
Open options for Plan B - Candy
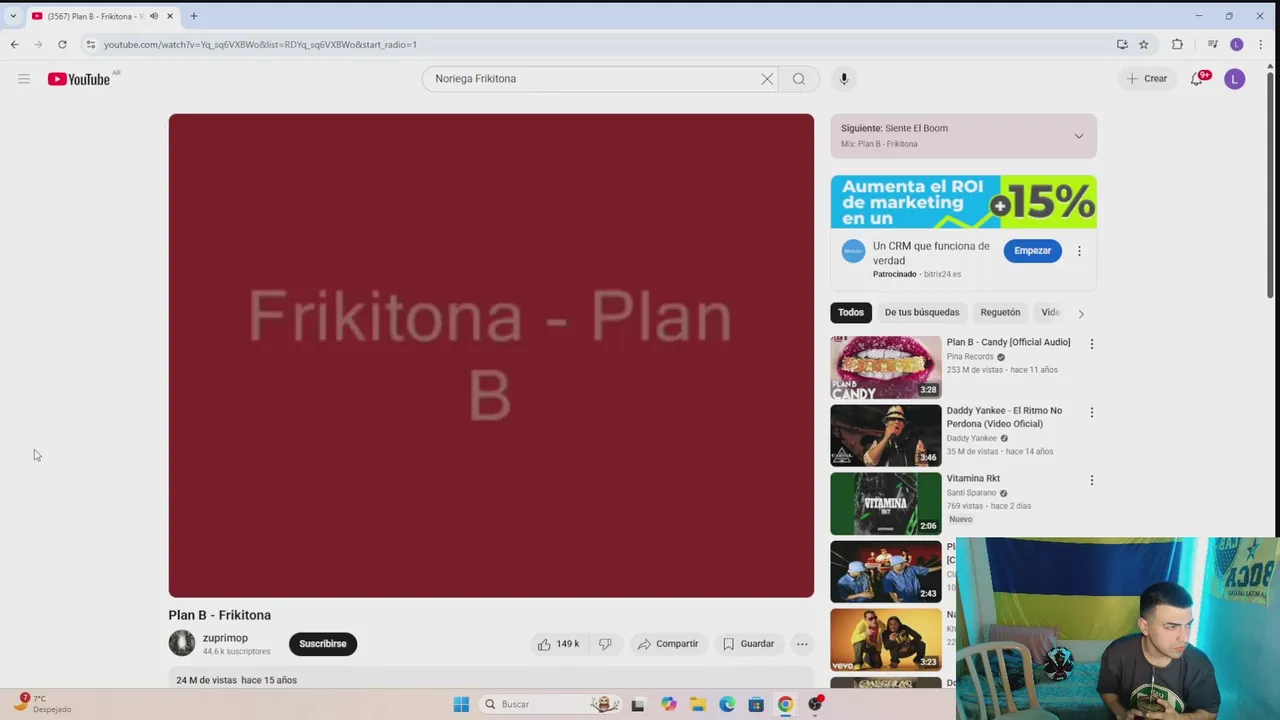1092,344
